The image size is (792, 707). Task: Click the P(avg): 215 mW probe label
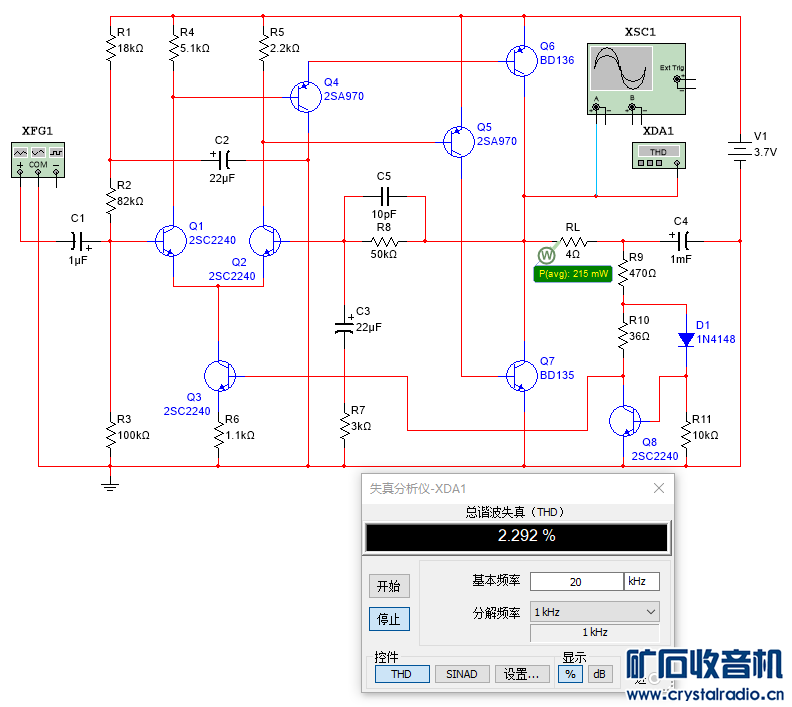573,274
